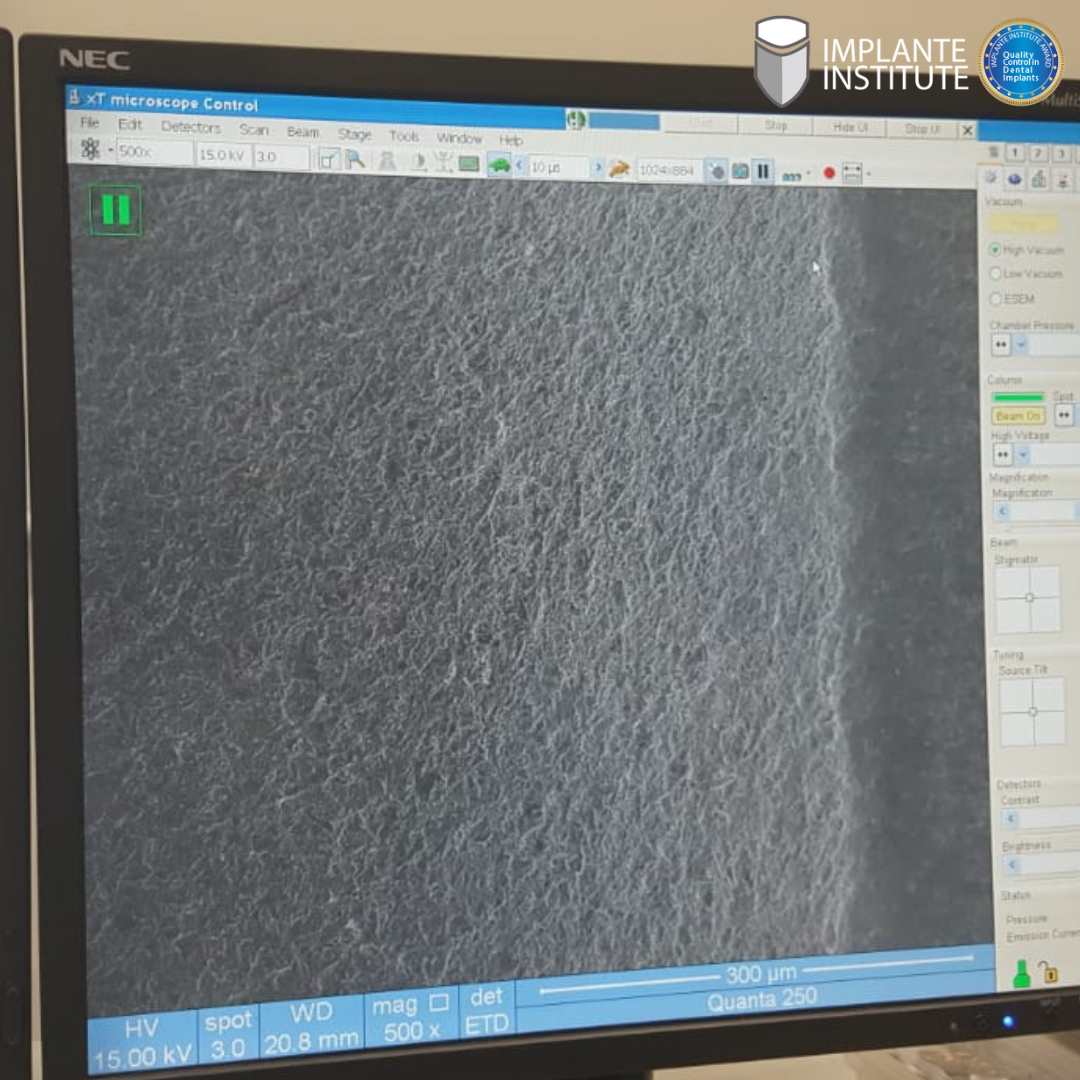Click the auto contrast brightness icon
Screen dimensions: 1080x1080
[x=418, y=162]
